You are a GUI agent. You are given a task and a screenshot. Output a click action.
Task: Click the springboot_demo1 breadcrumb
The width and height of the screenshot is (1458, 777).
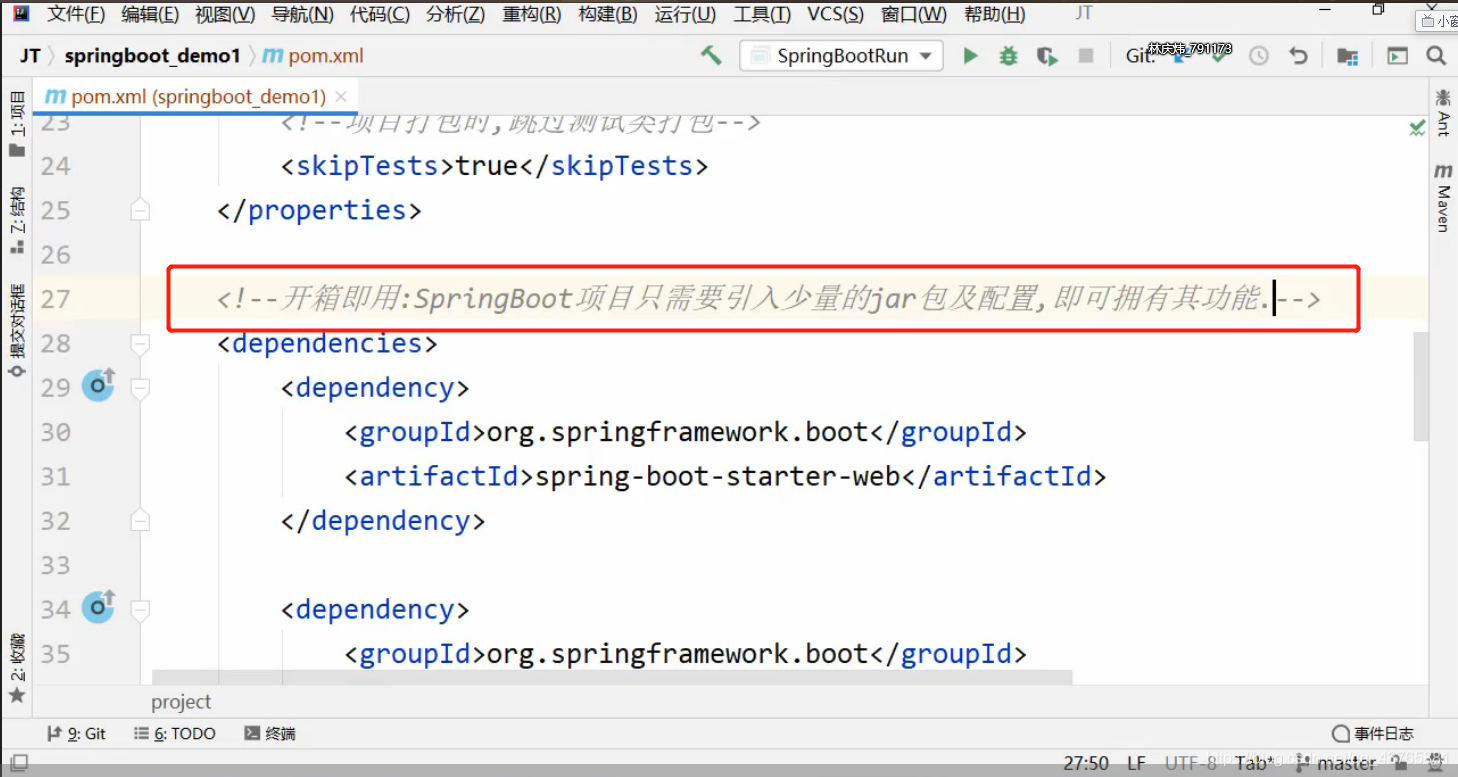point(152,56)
